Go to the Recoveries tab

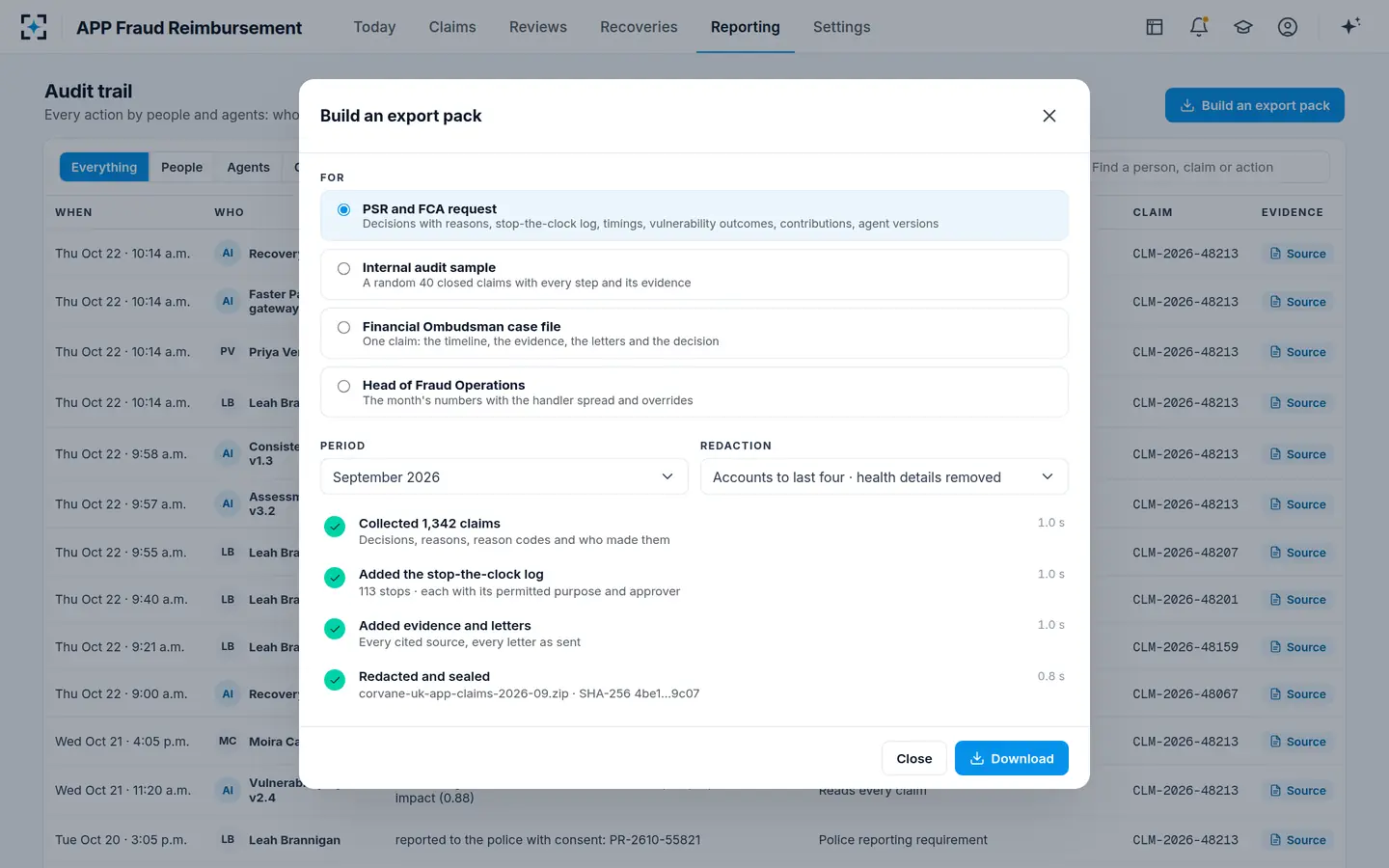[x=639, y=27]
